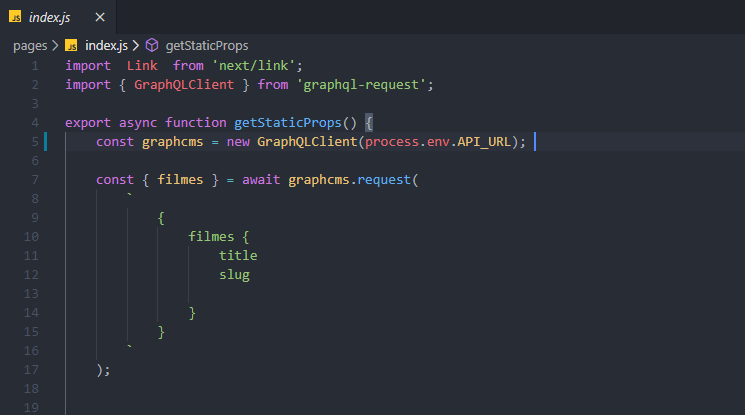
Task: Click line number 1 in the gutter
Action: pyautogui.click(x=35, y=66)
